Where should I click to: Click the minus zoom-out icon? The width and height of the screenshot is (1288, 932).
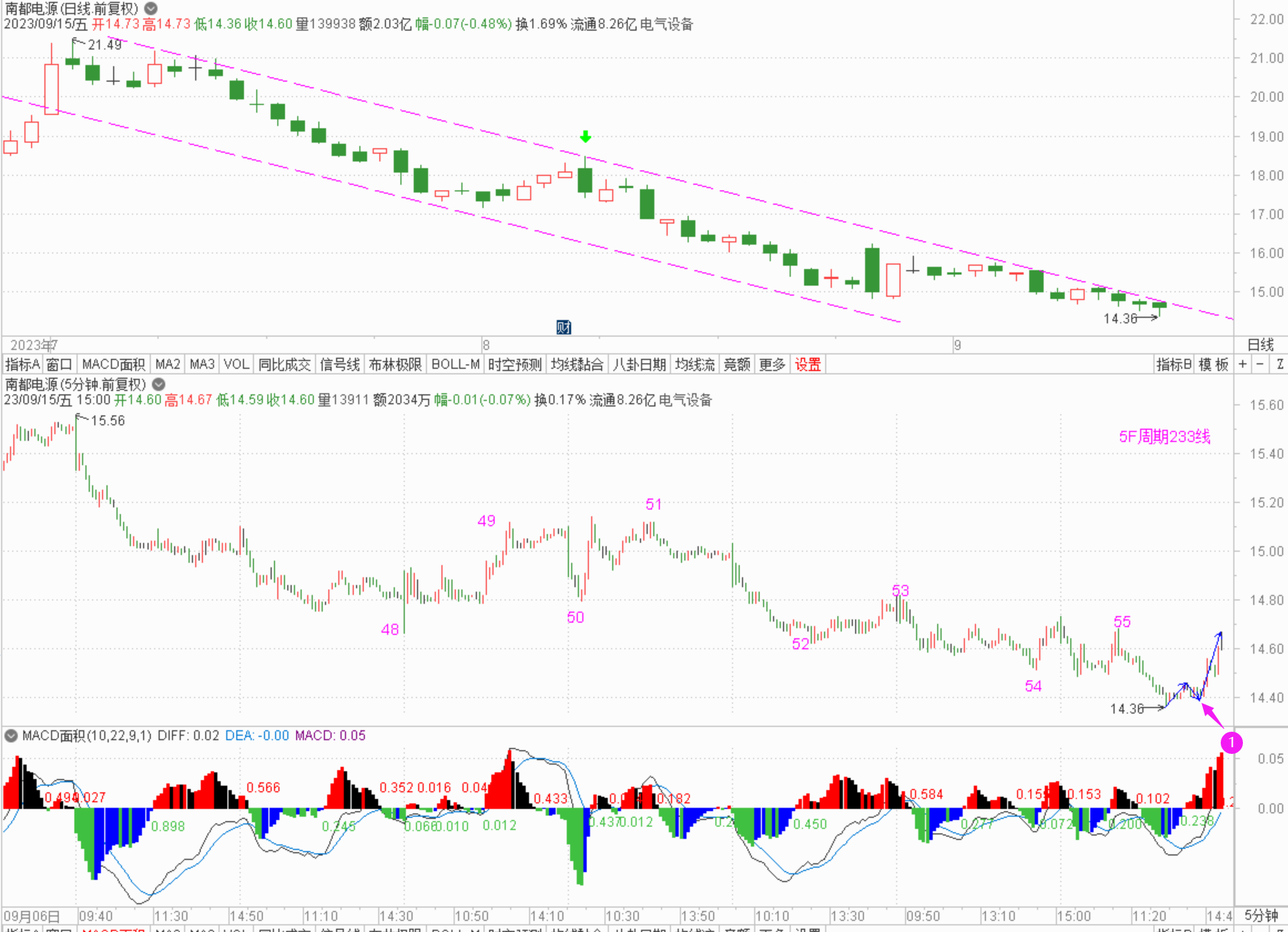click(1260, 364)
